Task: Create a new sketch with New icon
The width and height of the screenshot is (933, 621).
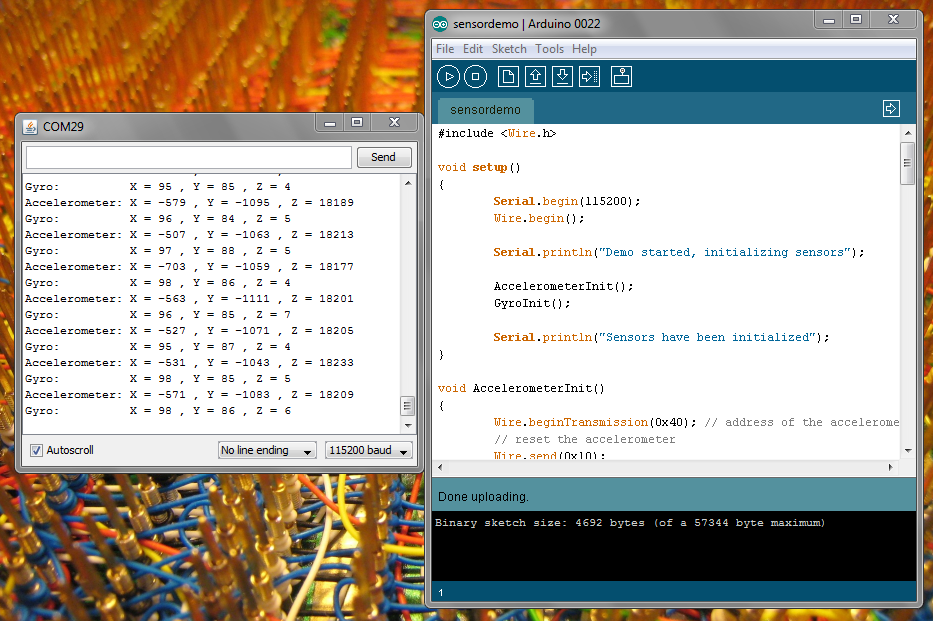Action: pos(508,76)
